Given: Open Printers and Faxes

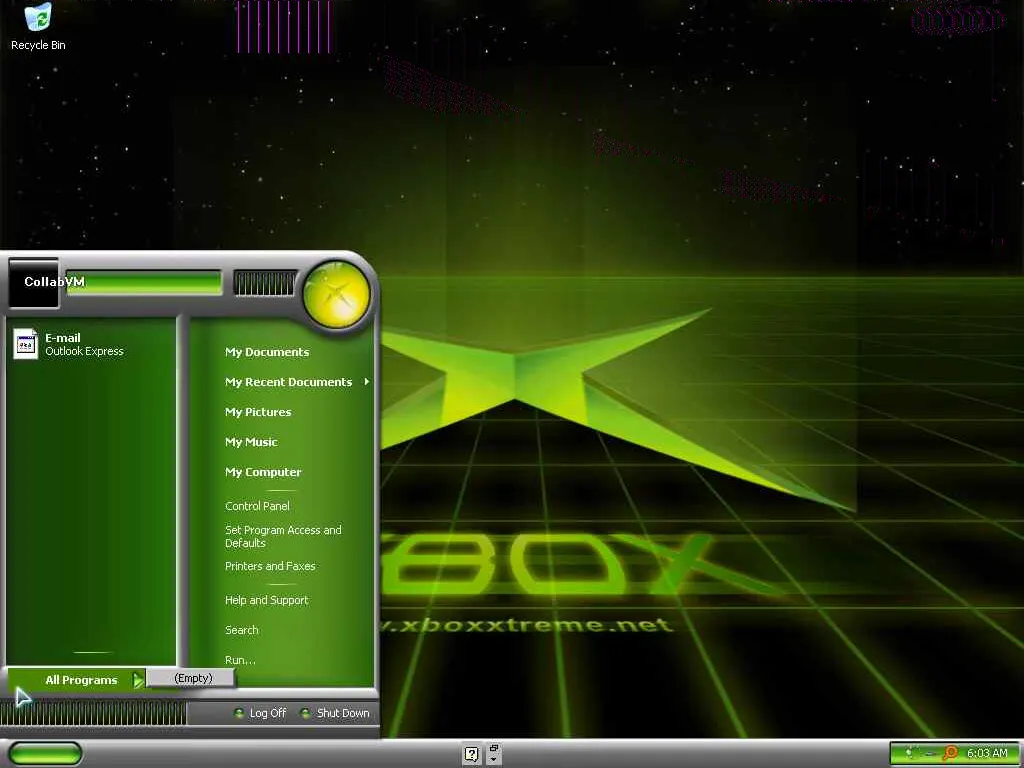Looking at the screenshot, I should click(270, 566).
